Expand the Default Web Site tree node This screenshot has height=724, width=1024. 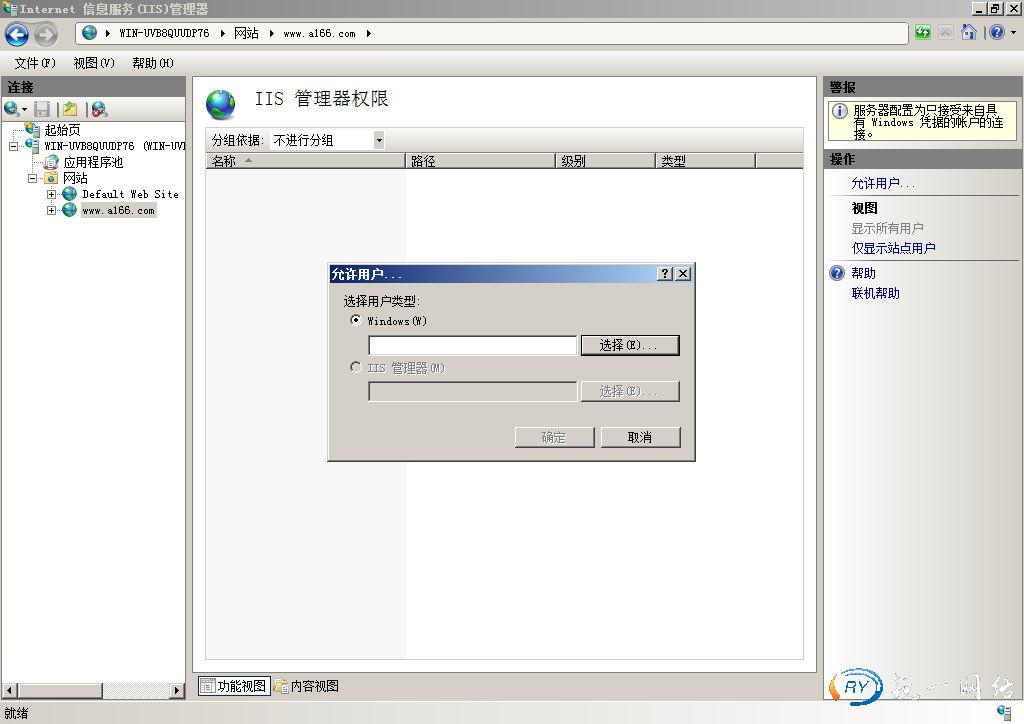(52, 194)
